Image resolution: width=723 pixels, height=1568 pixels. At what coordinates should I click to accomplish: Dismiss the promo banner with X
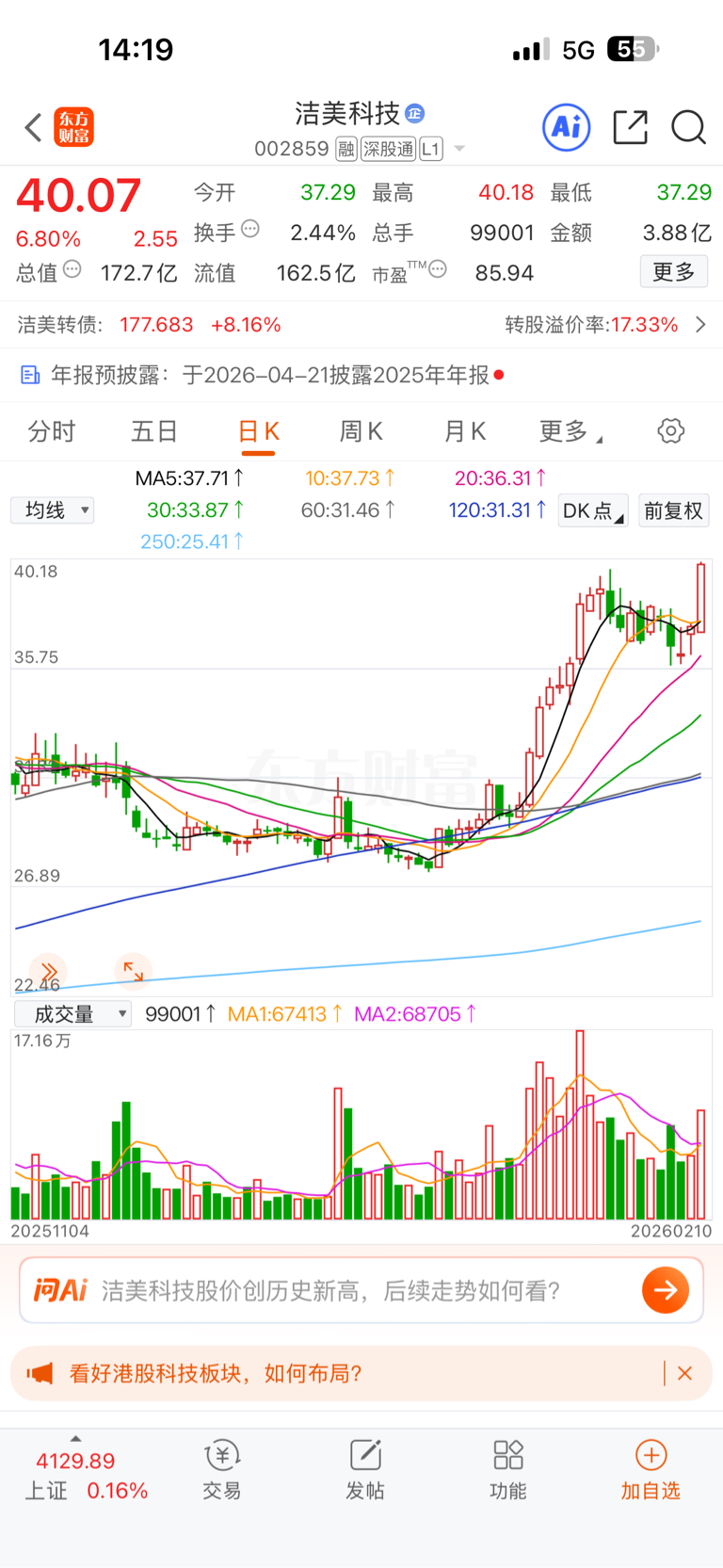click(684, 1373)
